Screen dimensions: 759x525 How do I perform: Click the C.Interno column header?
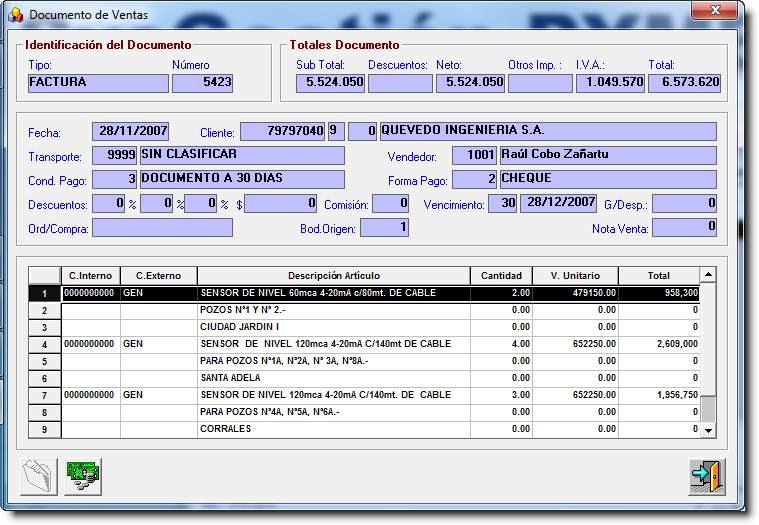point(91,276)
